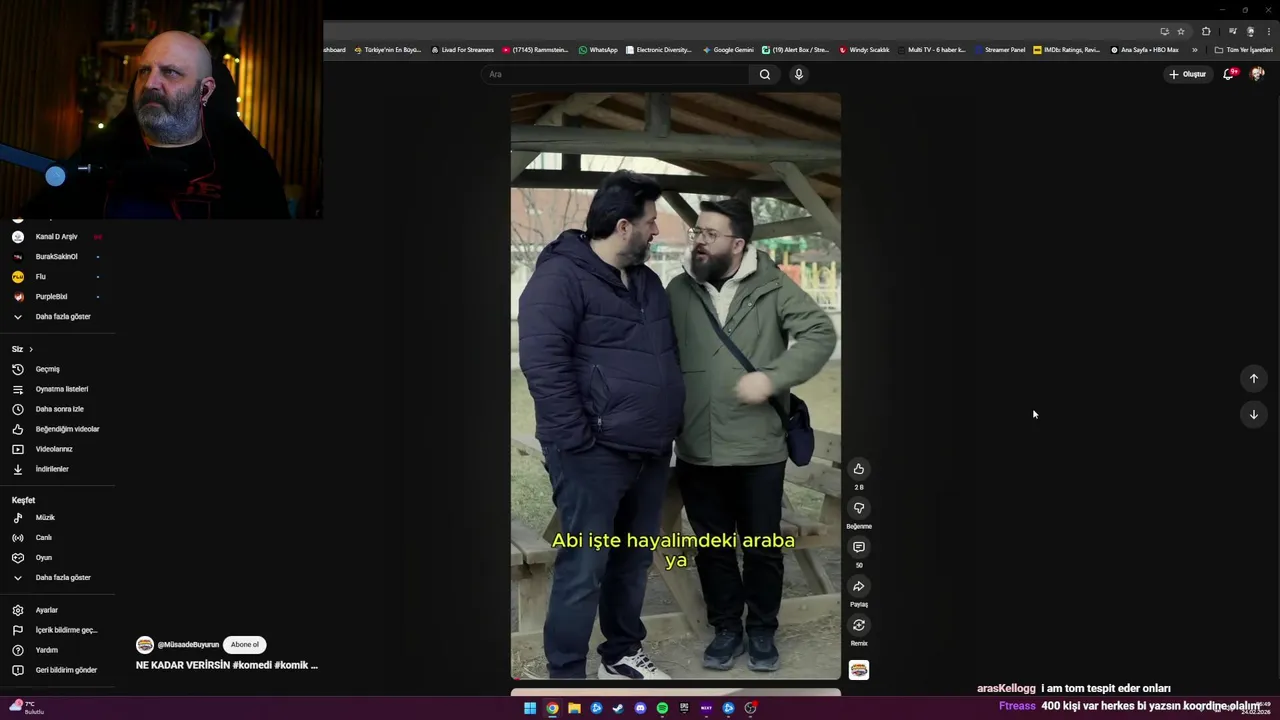Open the Ana Sayfa HBO Max bookmark
Image resolution: width=1280 pixels, height=720 pixels.
pos(1144,50)
